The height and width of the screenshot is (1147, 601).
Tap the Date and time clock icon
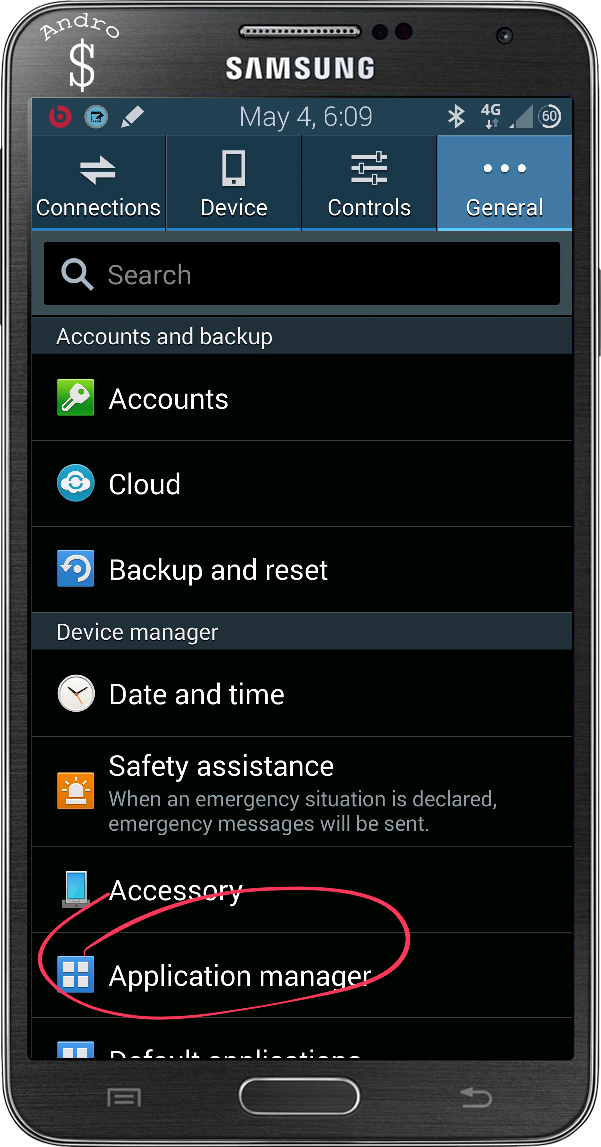(75, 693)
